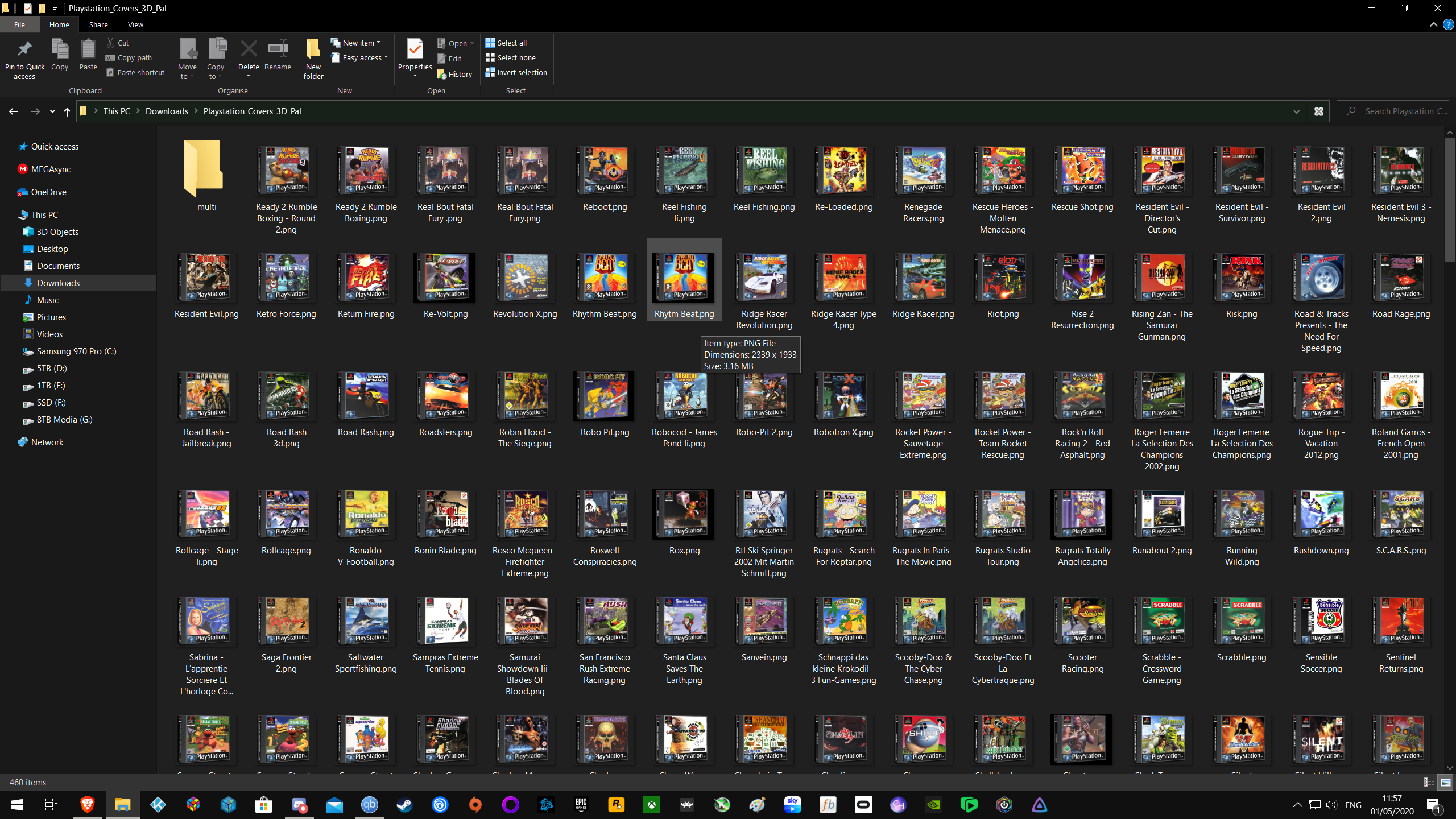Go up one folder level arrow
Screen dimensions: 1456x819
[67, 111]
